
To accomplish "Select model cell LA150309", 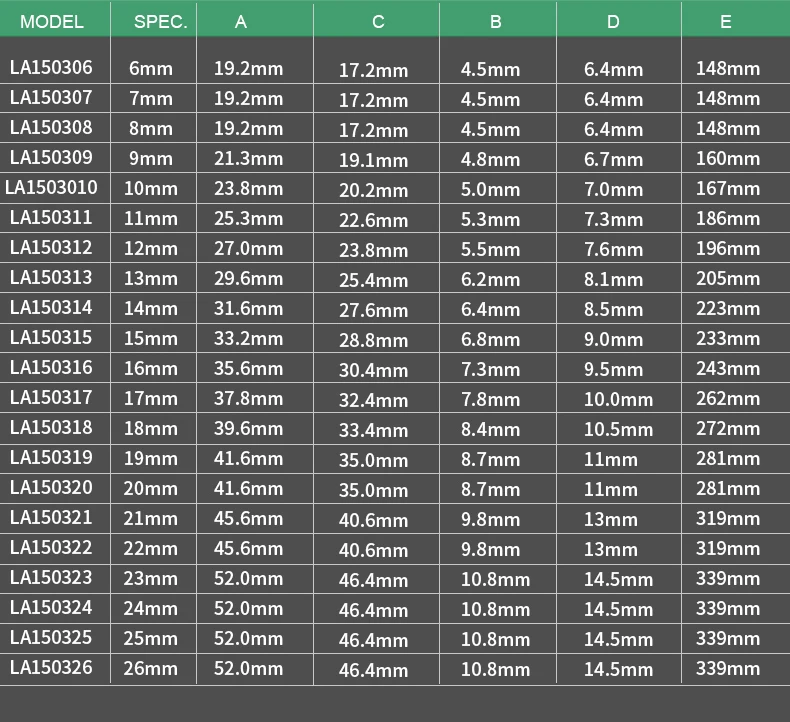I will coord(51,158).
